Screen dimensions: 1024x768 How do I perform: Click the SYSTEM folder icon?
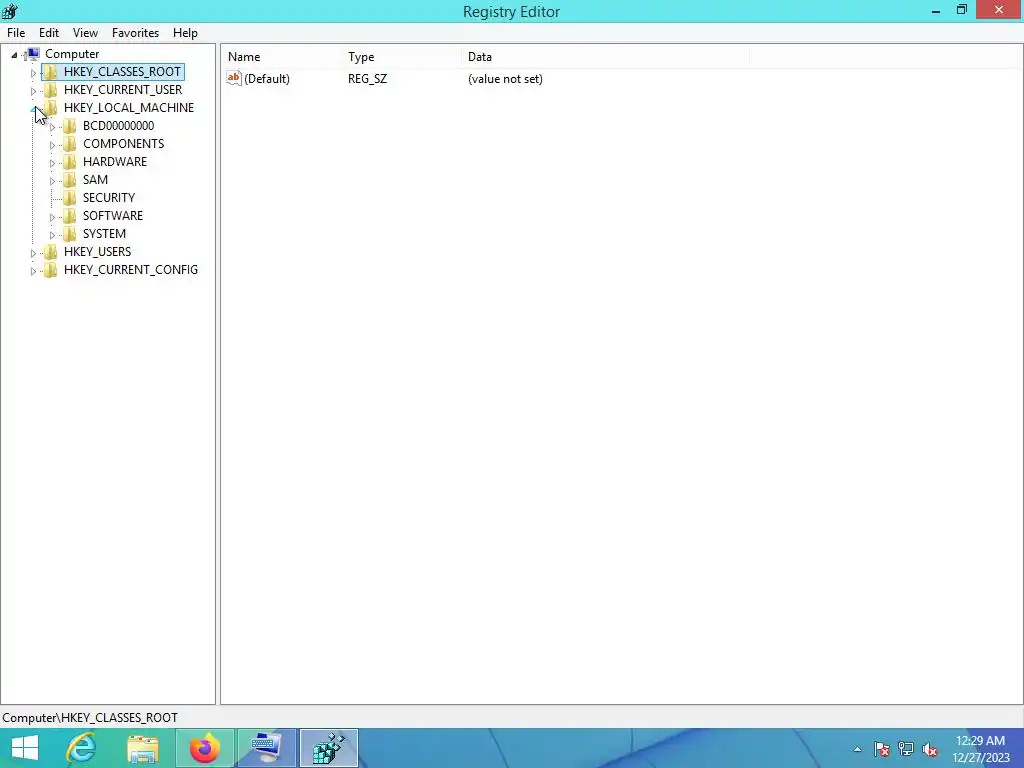[69, 234]
